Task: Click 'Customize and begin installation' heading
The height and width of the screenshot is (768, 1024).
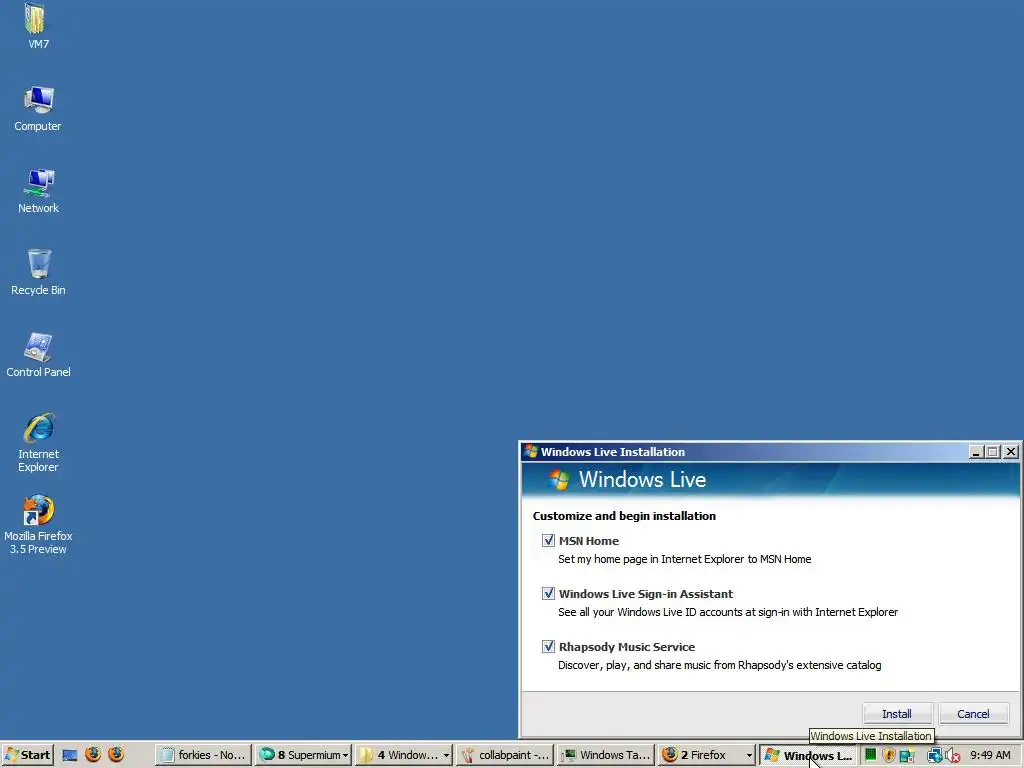Action: tap(624, 516)
